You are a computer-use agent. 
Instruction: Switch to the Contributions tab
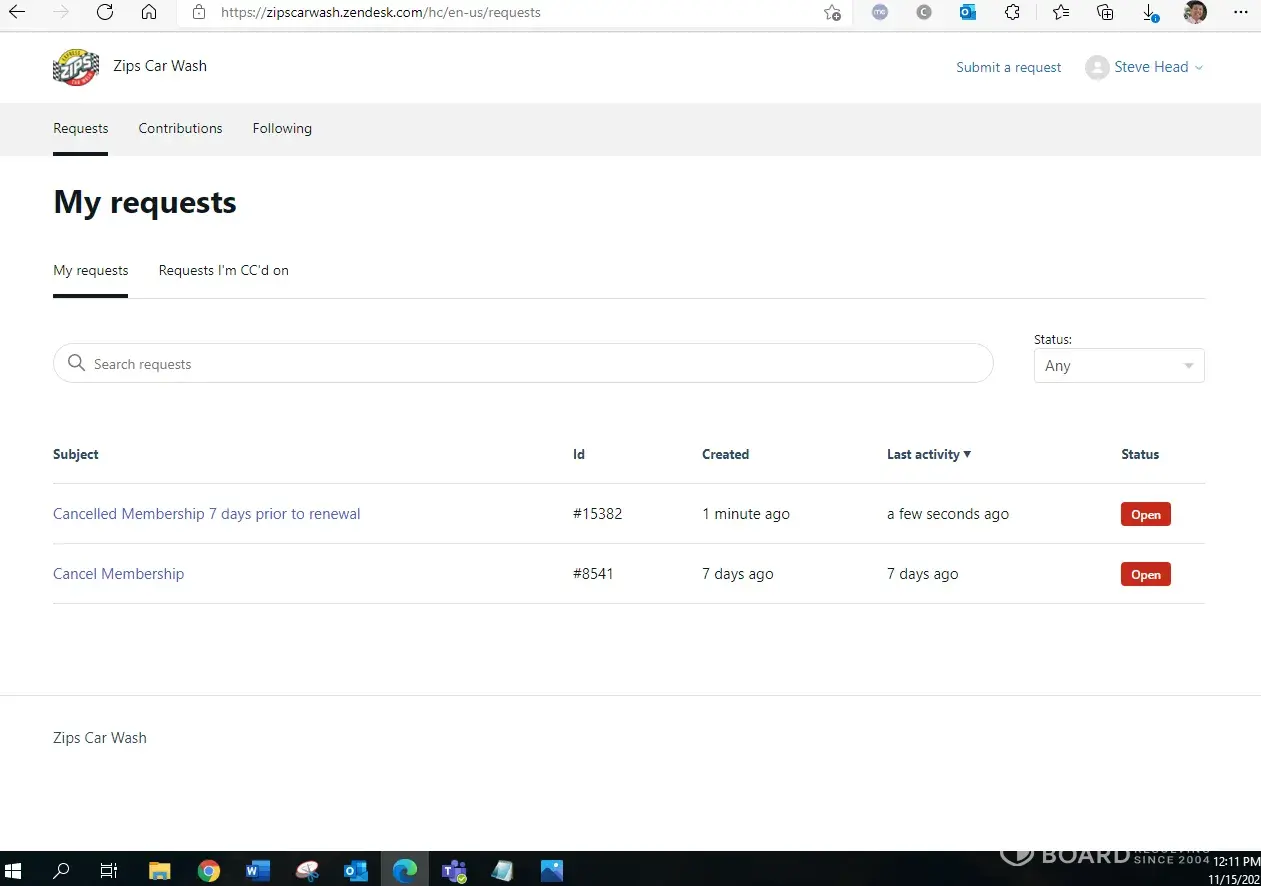180,128
